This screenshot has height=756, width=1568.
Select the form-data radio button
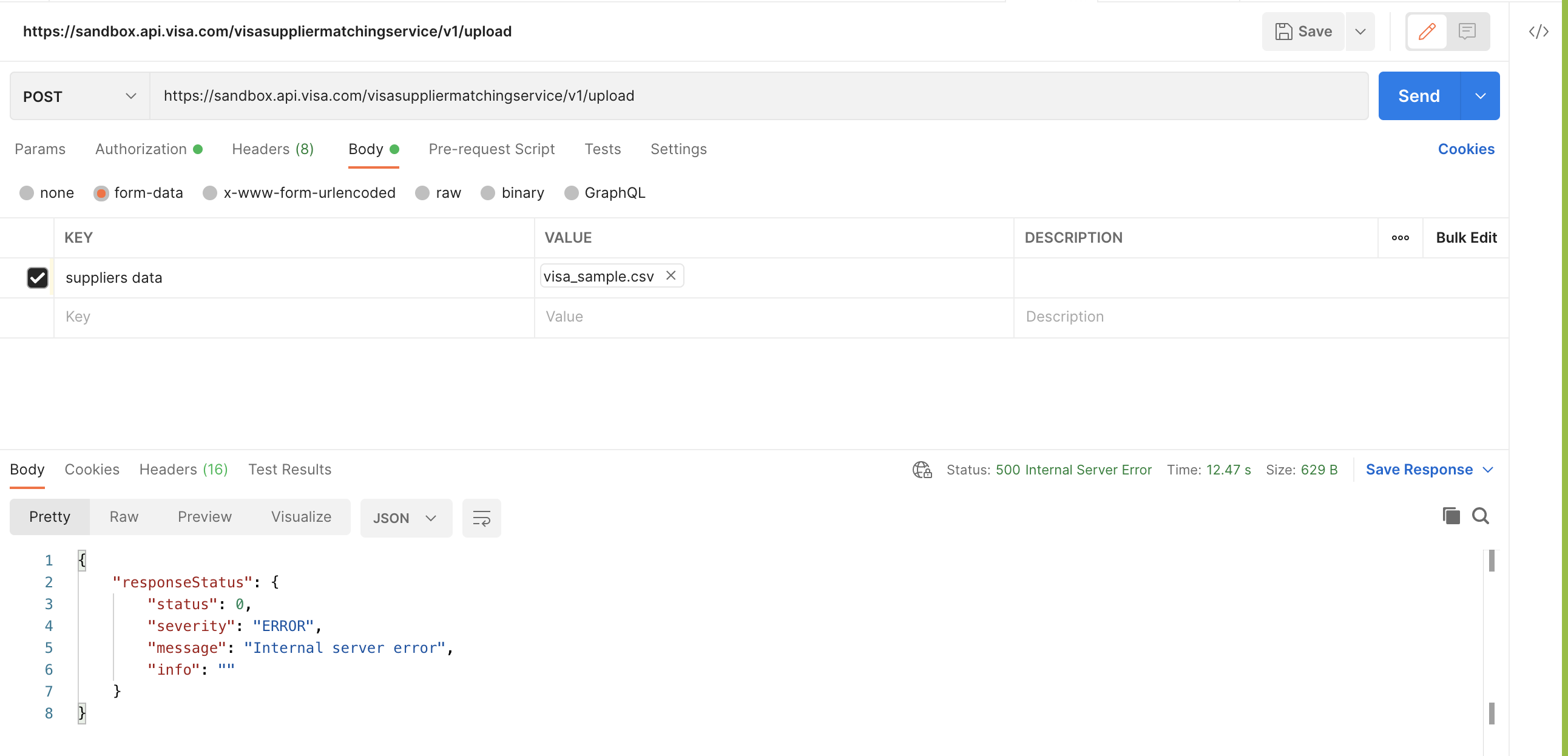(101, 193)
